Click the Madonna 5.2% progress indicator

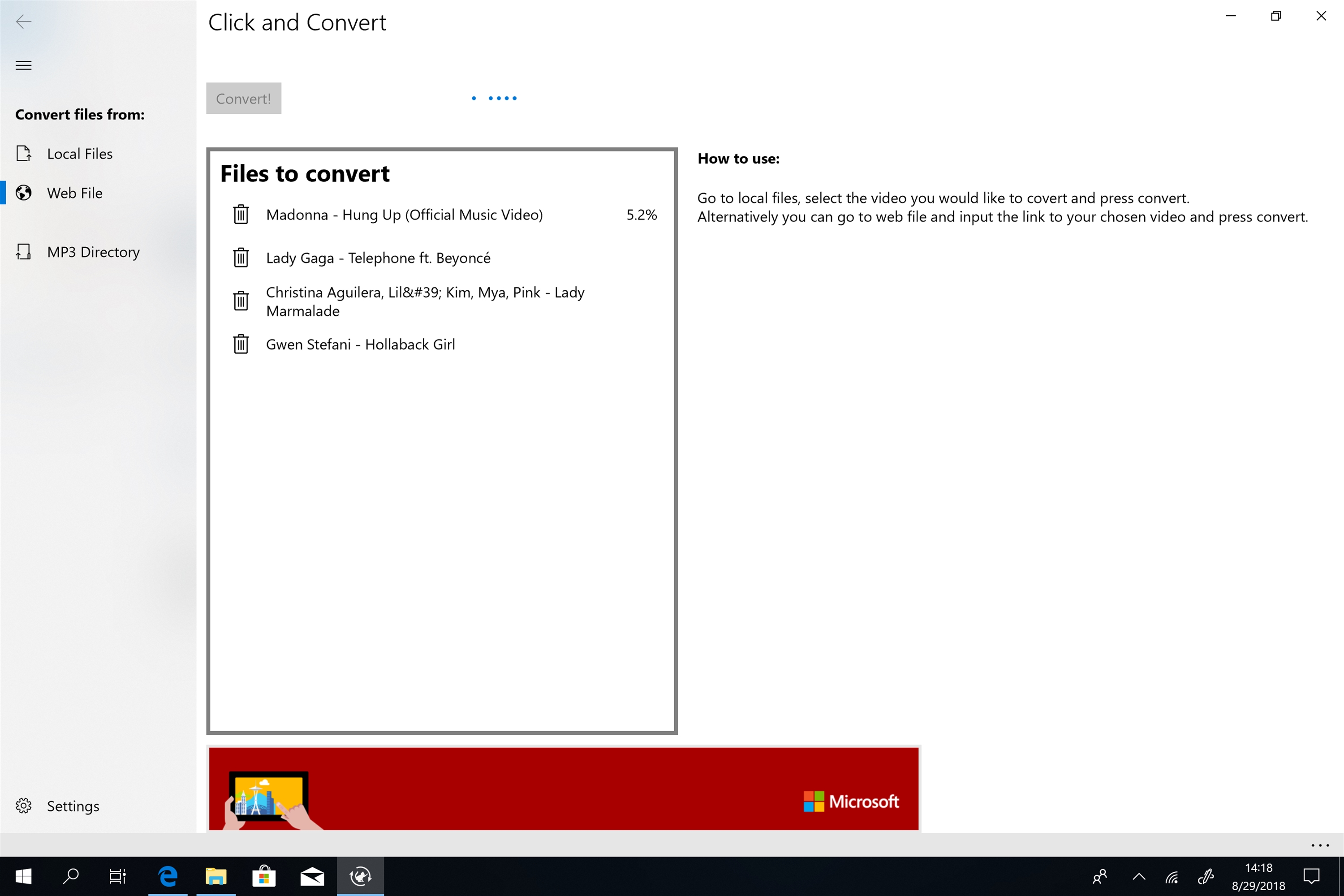641,215
